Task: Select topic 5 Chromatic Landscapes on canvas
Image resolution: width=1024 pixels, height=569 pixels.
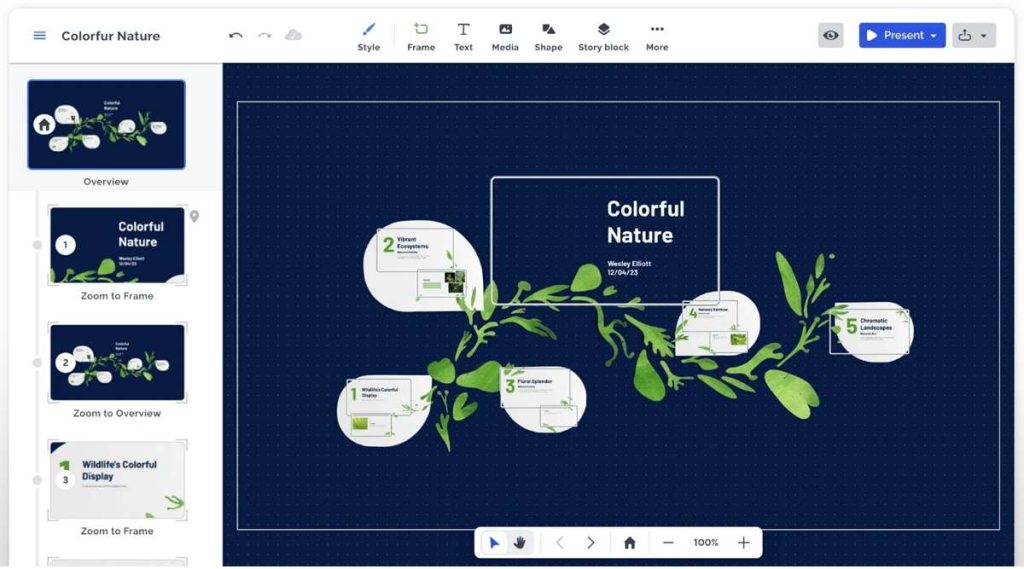Action: (x=871, y=332)
